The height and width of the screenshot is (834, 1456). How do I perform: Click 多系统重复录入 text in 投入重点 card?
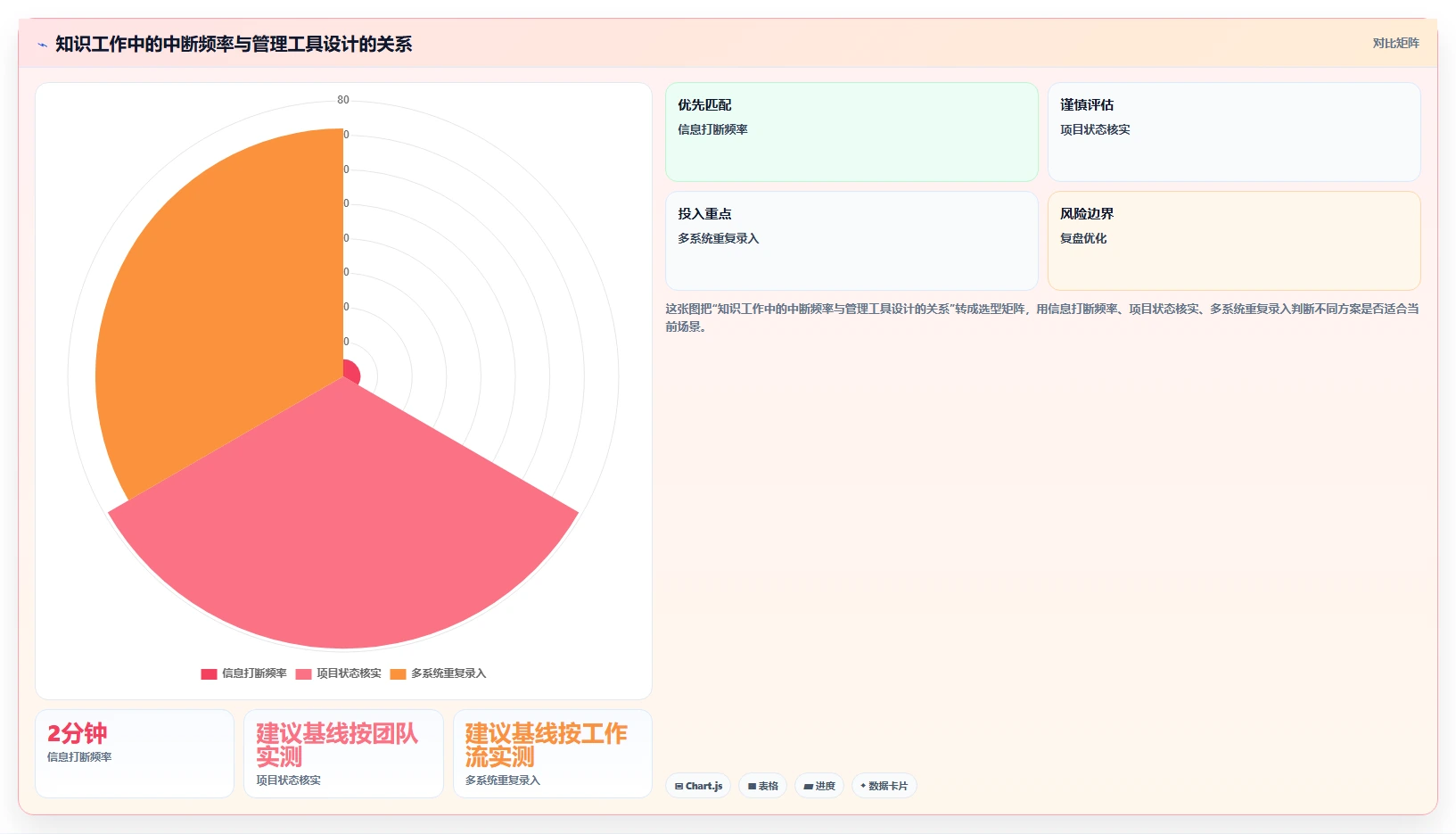point(719,238)
